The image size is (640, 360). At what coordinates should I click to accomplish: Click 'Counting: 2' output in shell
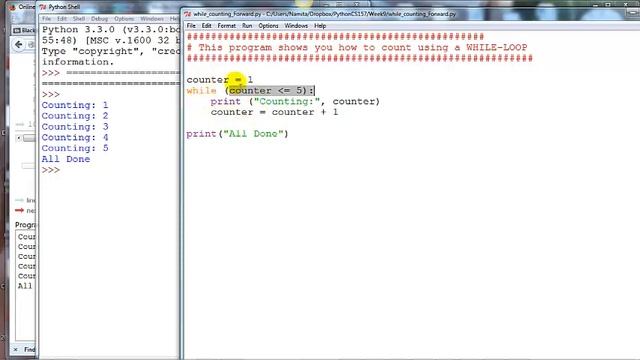pyautogui.click(x=75, y=116)
